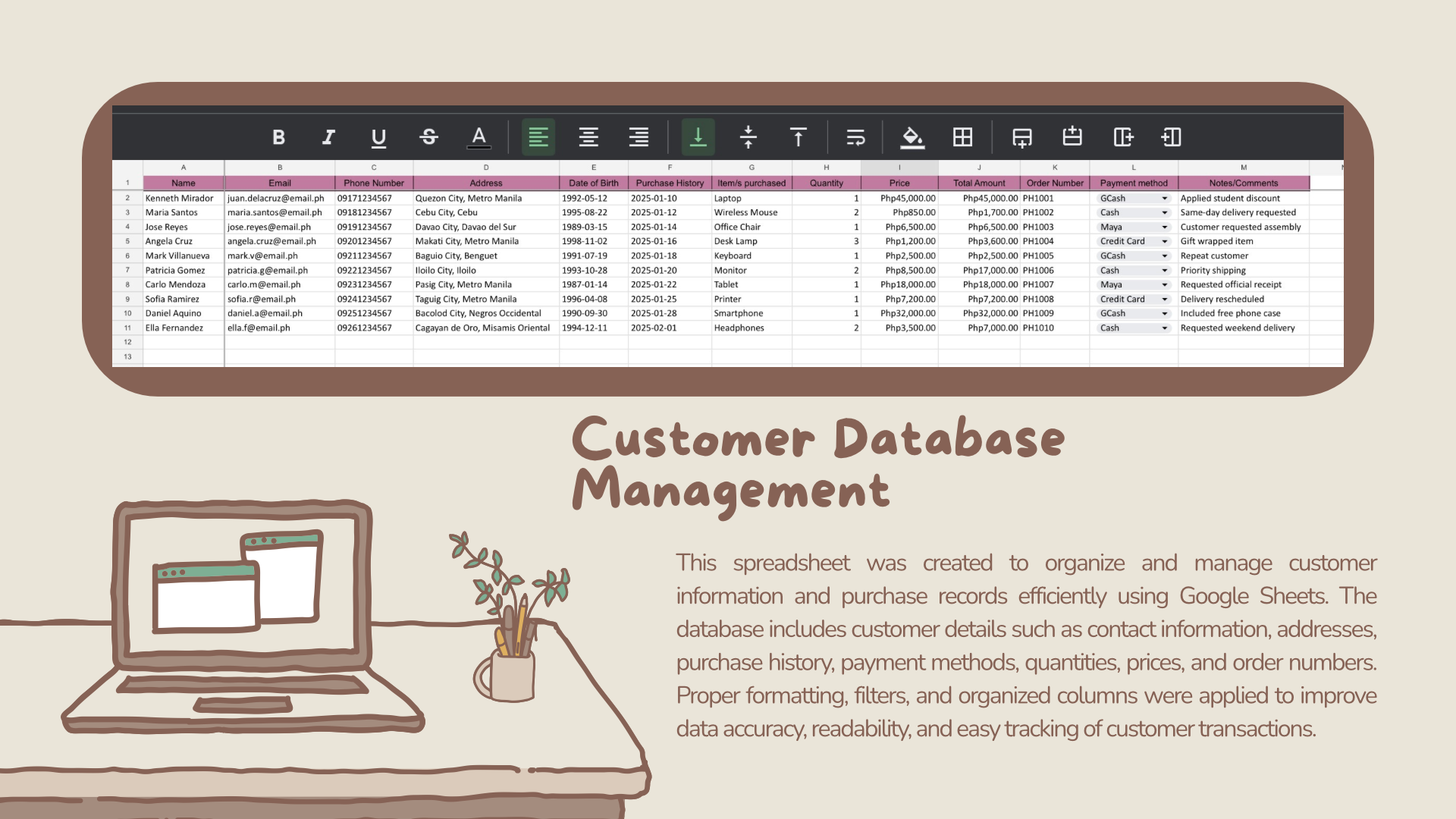Click the insert row above icon
The image size is (1456, 819).
[1072, 137]
